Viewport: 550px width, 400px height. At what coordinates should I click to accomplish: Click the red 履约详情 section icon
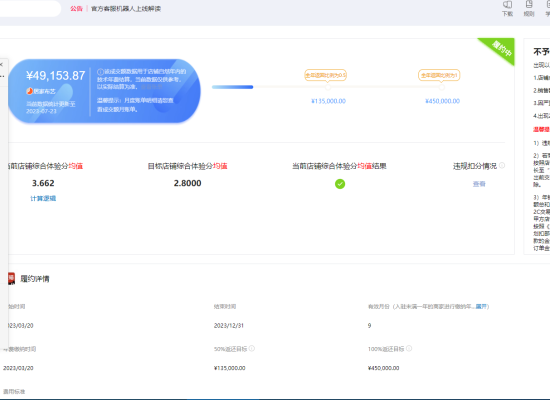pos(12,279)
